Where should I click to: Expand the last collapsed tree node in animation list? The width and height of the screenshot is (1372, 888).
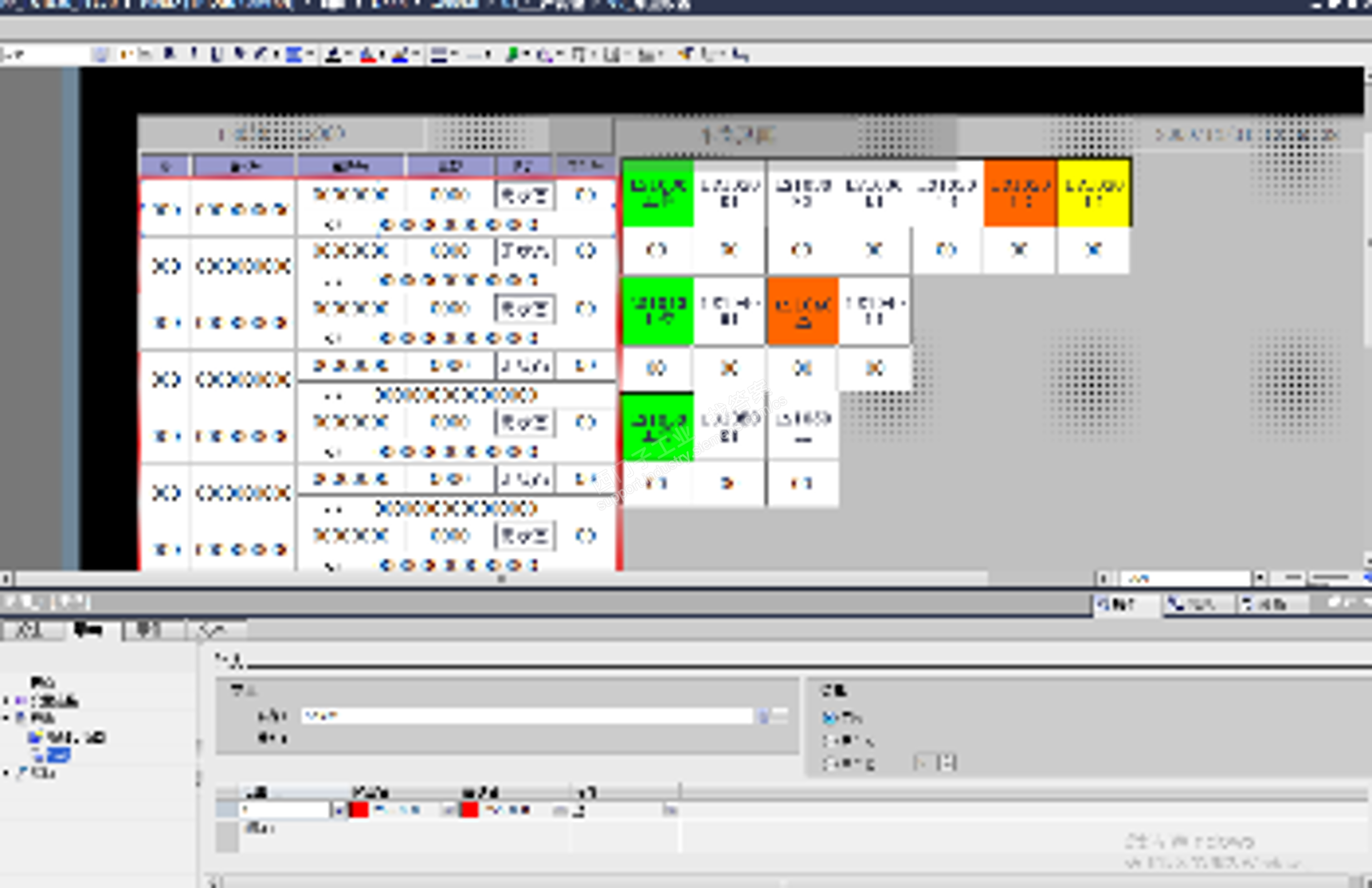[x=7, y=773]
